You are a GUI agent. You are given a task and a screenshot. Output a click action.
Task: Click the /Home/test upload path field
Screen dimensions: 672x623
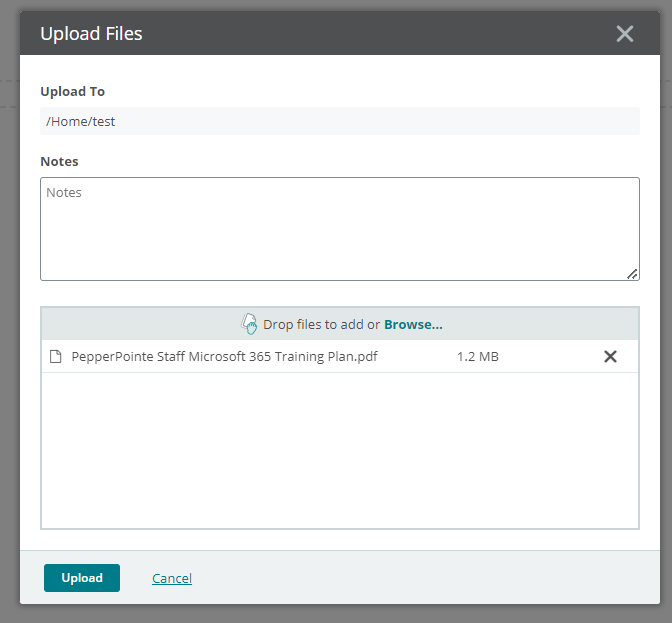click(x=340, y=121)
